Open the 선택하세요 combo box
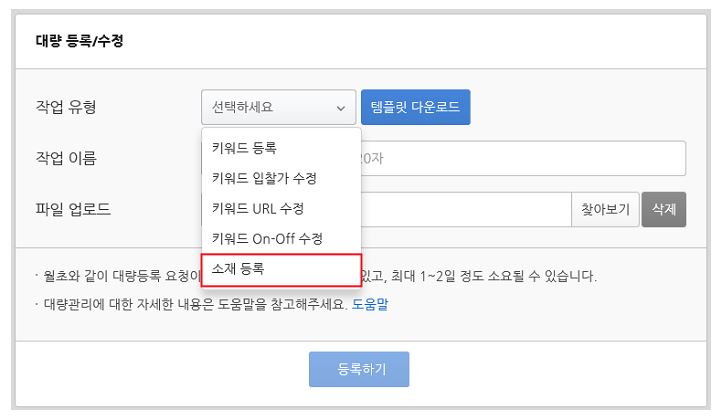Viewport: 719px width, 417px height. 278,107
